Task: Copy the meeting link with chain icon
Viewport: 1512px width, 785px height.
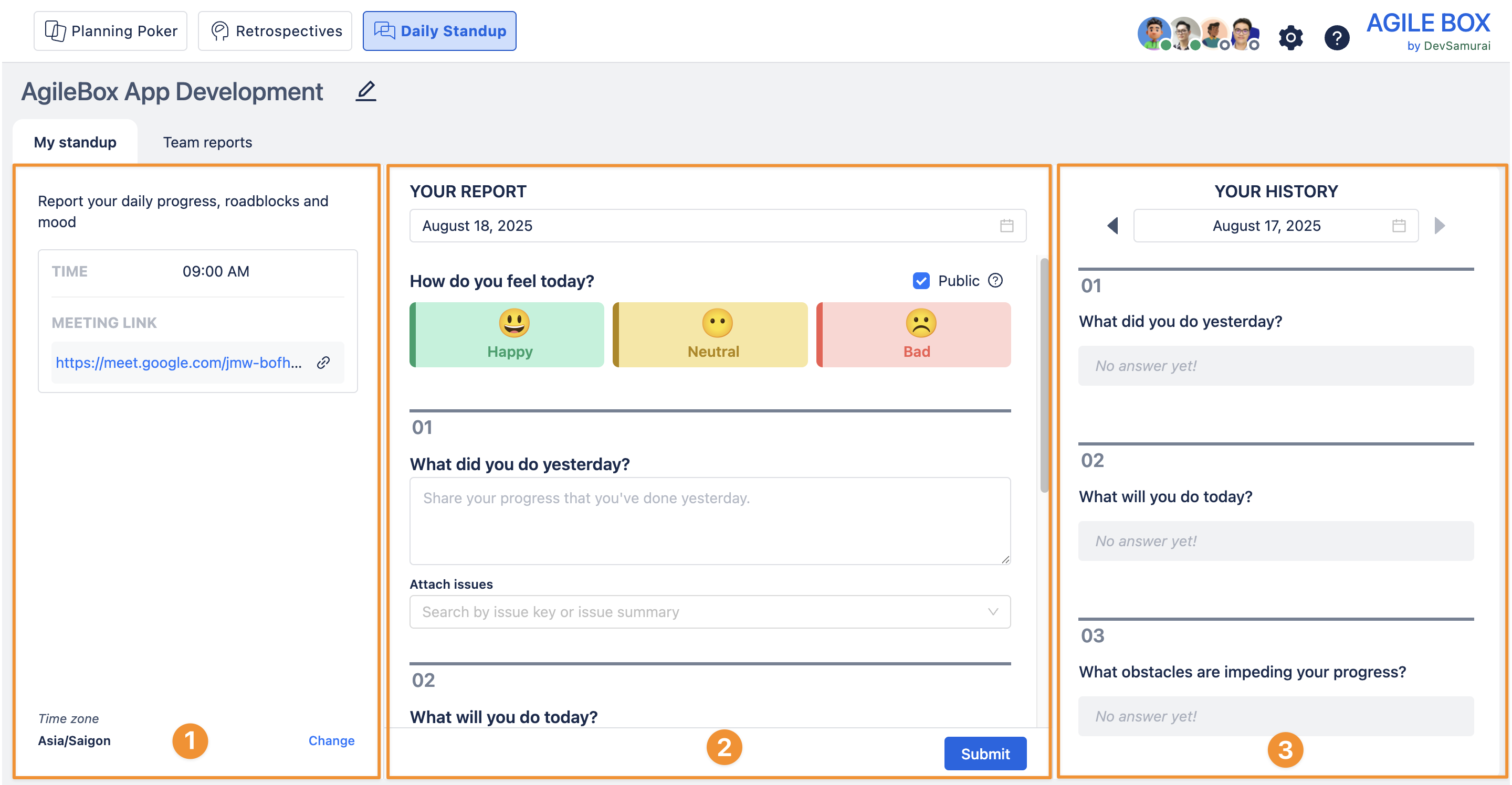Action: [323, 363]
